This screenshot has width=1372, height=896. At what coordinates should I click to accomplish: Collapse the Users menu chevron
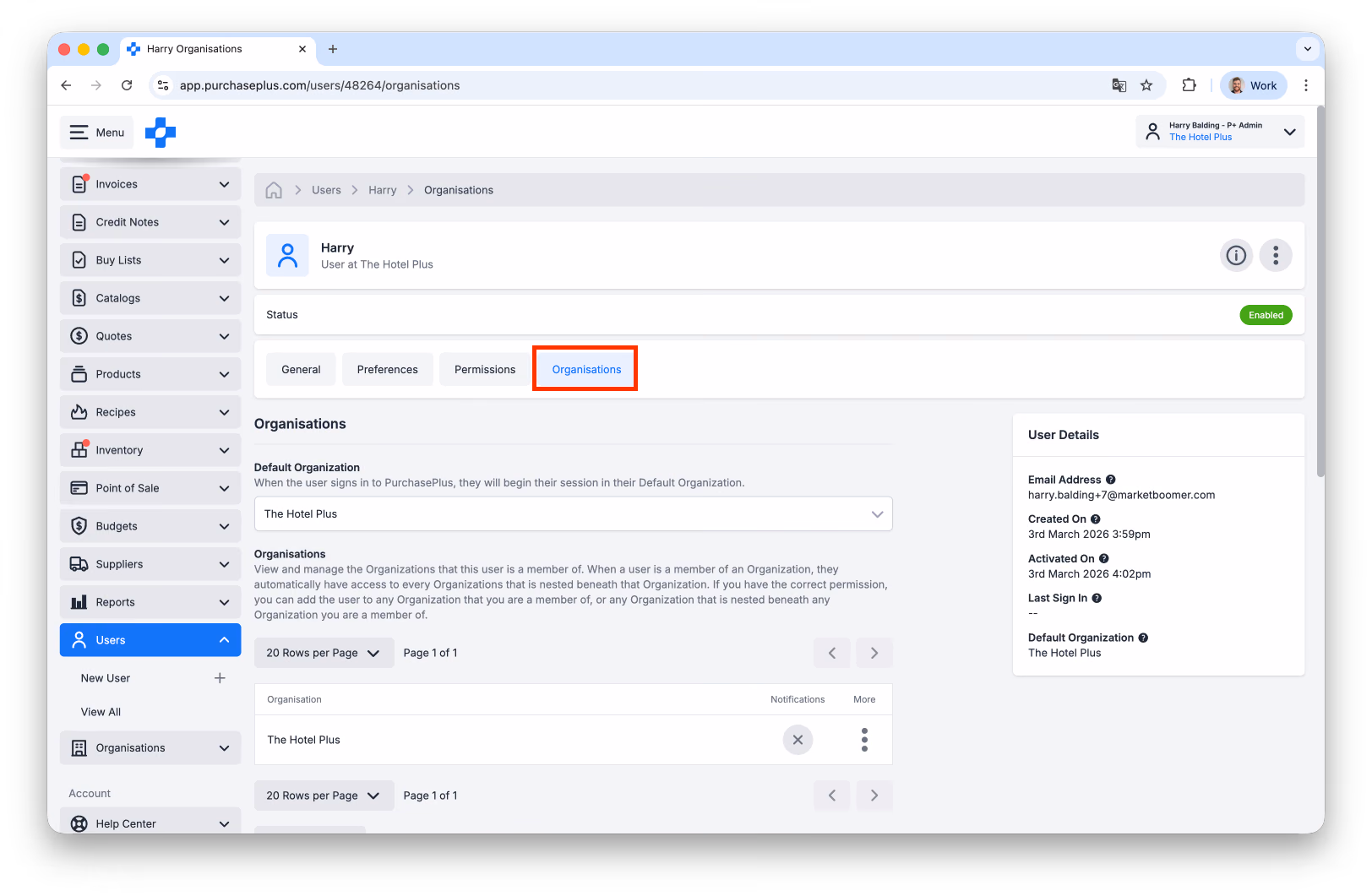[x=224, y=640]
